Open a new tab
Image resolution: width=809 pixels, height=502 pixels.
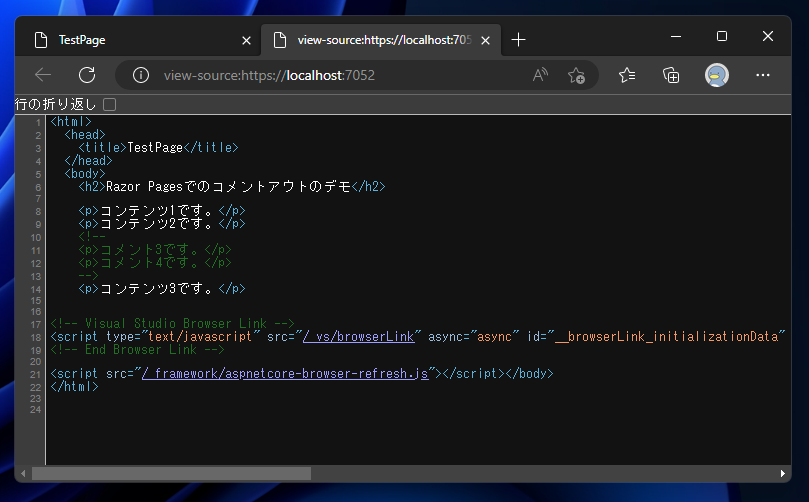click(518, 40)
